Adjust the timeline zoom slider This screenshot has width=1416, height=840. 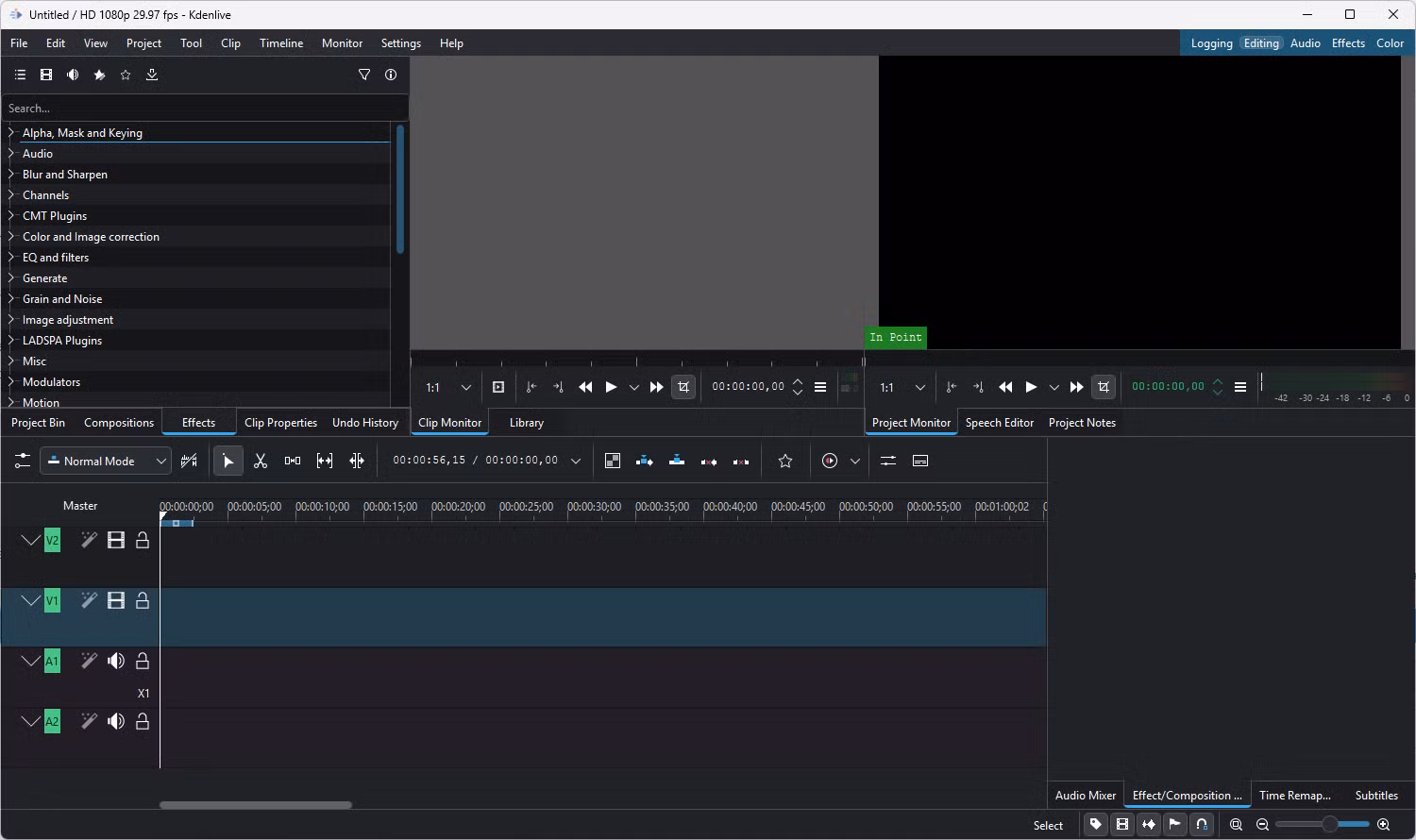pos(1329,824)
